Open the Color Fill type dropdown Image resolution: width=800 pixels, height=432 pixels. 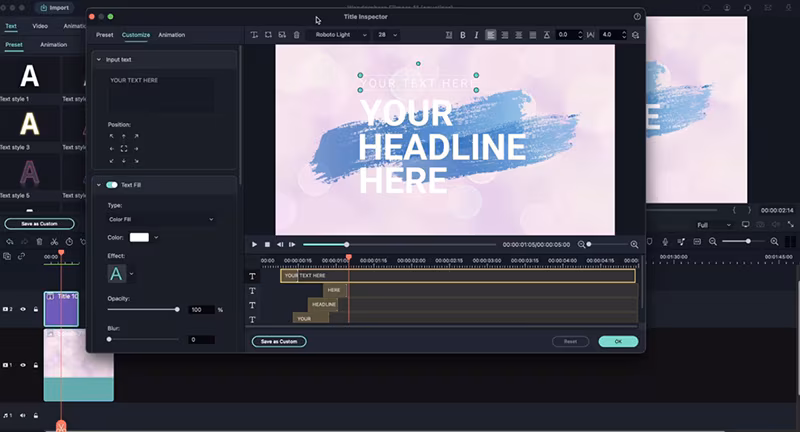(161, 219)
